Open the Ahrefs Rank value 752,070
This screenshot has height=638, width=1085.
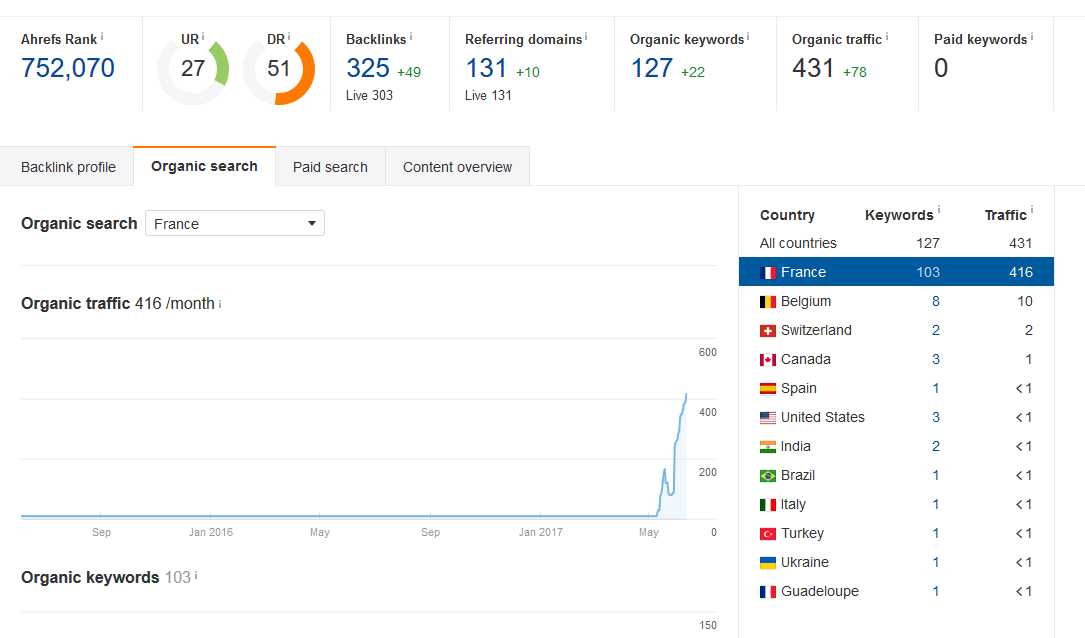(68, 68)
